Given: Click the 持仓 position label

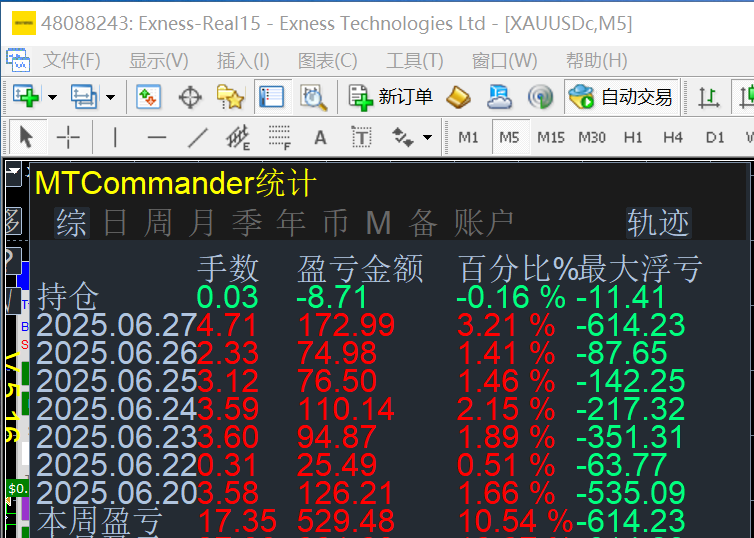Looking at the screenshot, I should (x=68, y=297).
